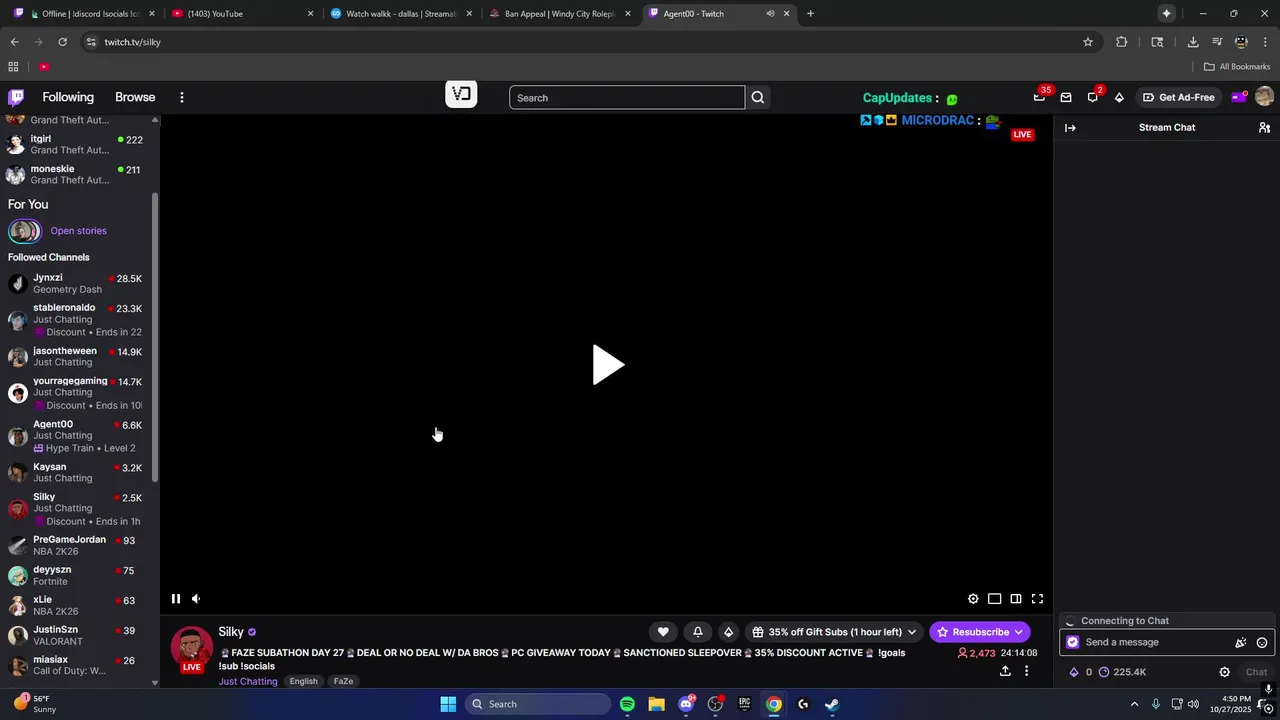Open the user avatar menu
The image size is (1280, 720).
[x=1264, y=97]
